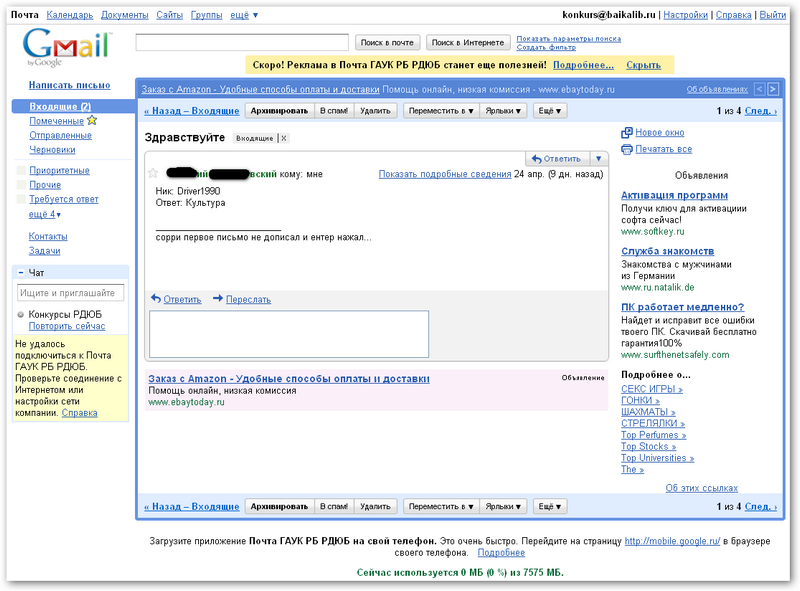Screen dimensions: 800x591
Task: Click the square next to Приоритетные
Action: point(21,171)
